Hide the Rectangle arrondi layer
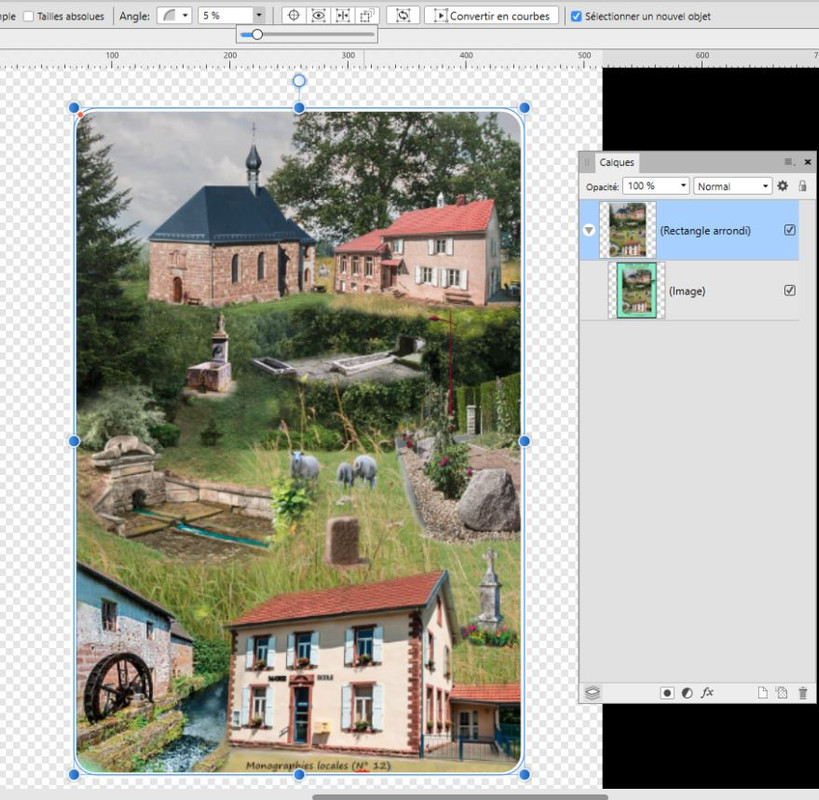The image size is (819, 800). [x=790, y=230]
